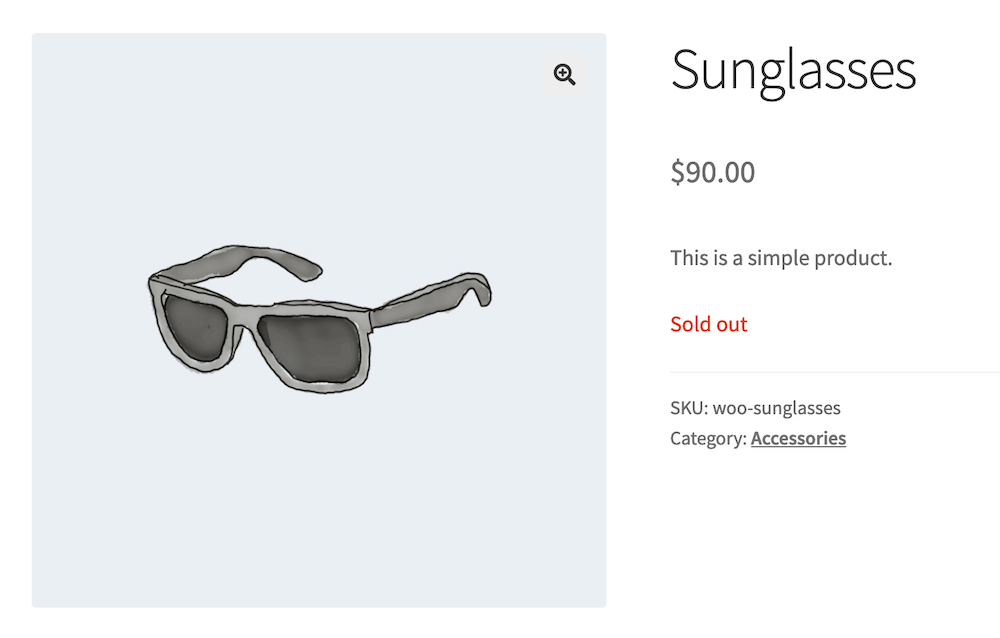Click the $90.00 price text

(712, 172)
